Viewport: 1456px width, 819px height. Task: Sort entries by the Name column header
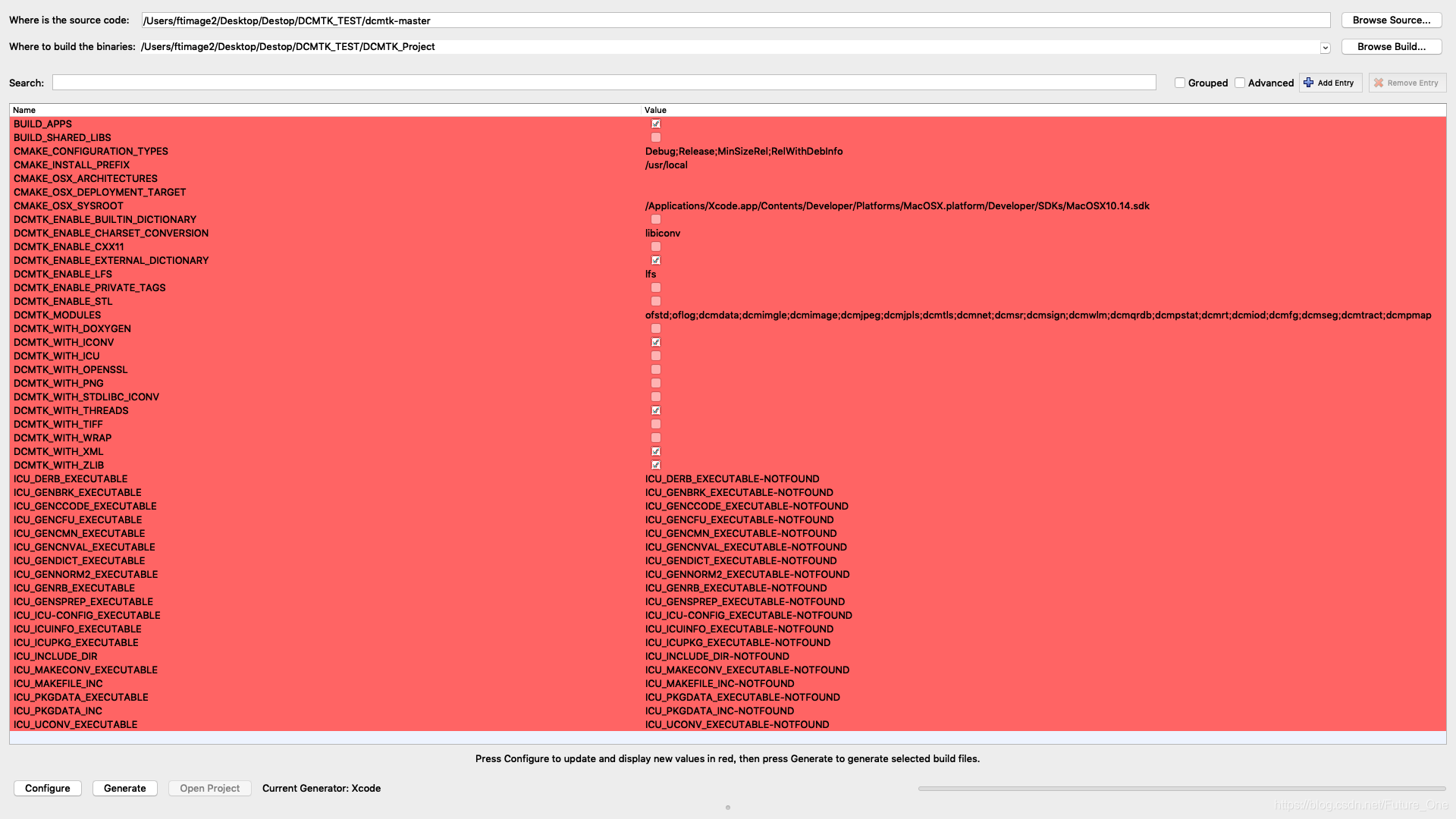click(325, 110)
